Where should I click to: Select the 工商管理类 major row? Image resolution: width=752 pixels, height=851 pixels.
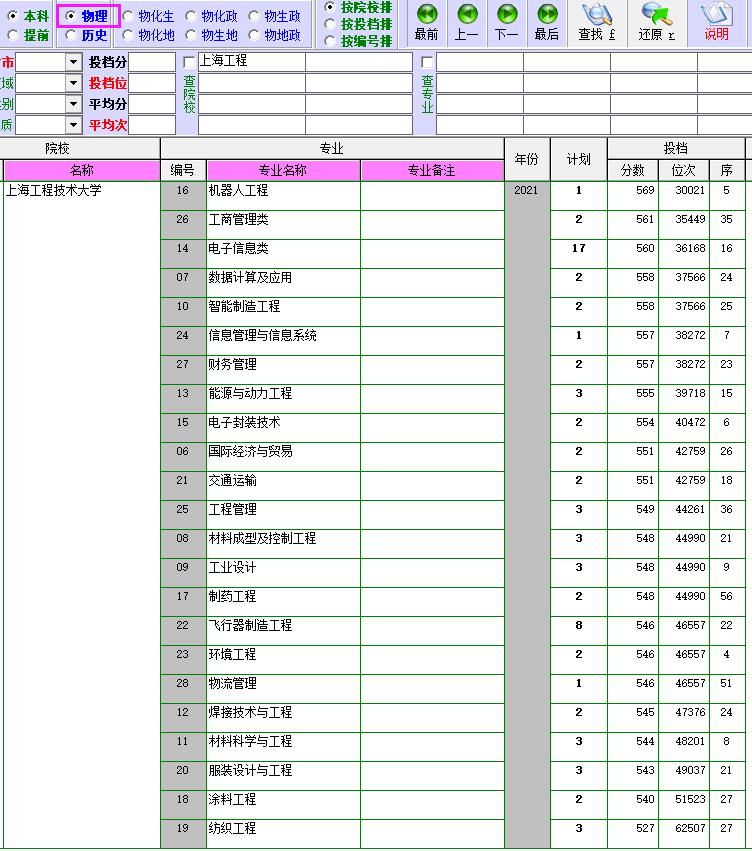(283, 225)
